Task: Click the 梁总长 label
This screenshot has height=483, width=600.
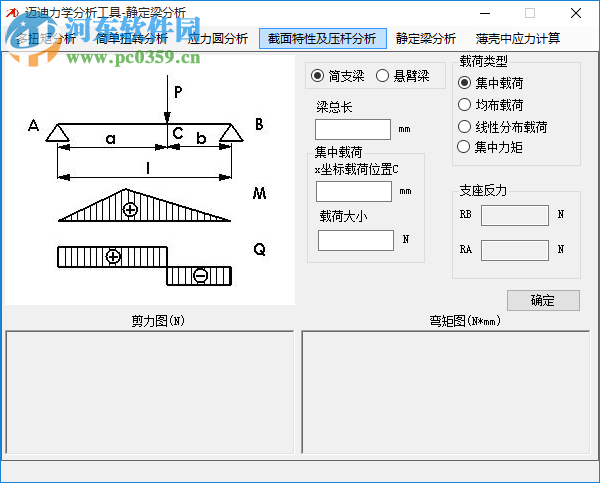Action: tap(334, 107)
